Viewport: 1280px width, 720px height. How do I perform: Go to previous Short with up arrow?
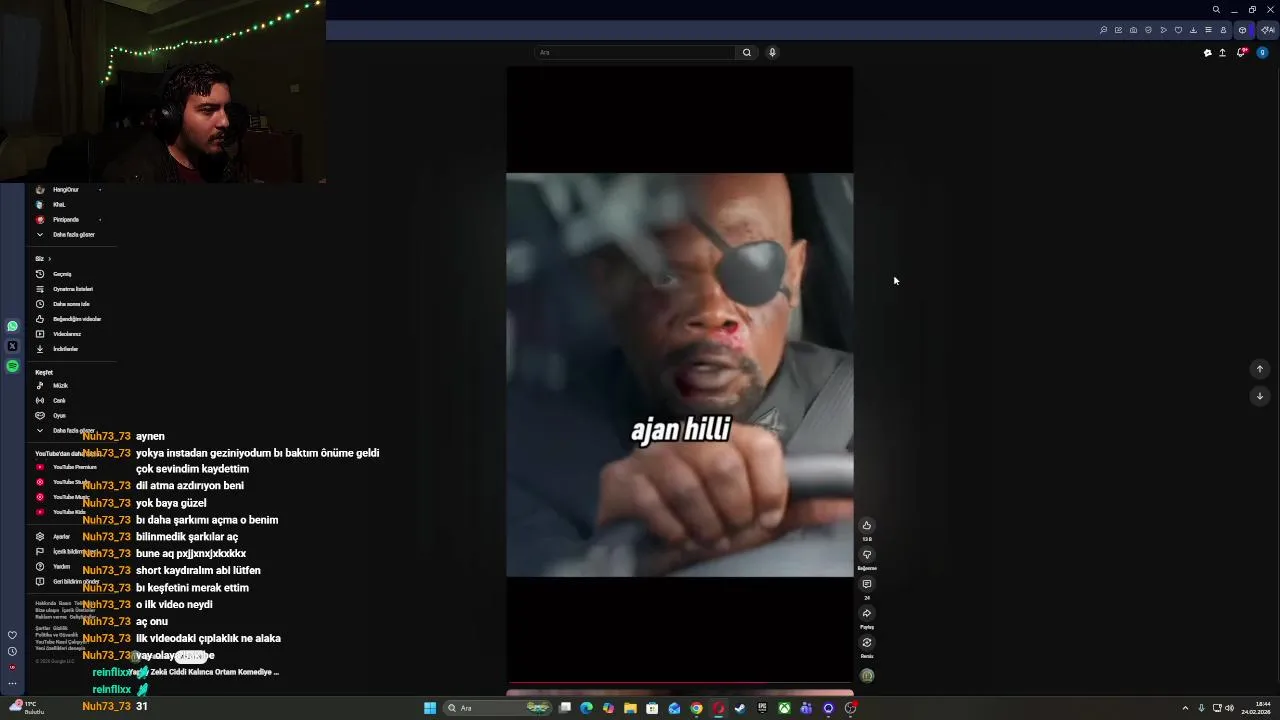coord(1259,369)
